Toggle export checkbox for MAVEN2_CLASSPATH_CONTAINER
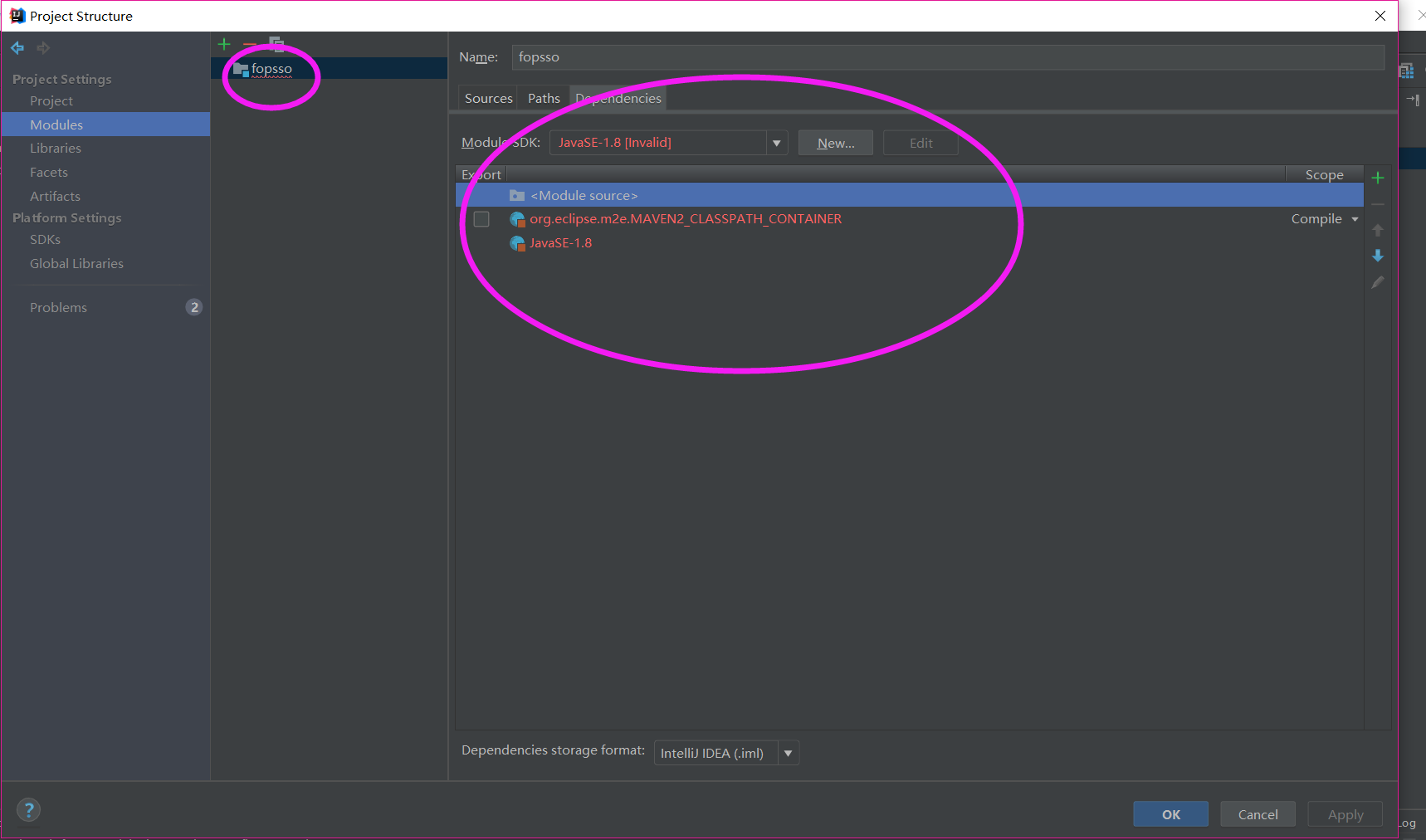The height and width of the screenshot is (840, 1426). [x=481, y=219]
